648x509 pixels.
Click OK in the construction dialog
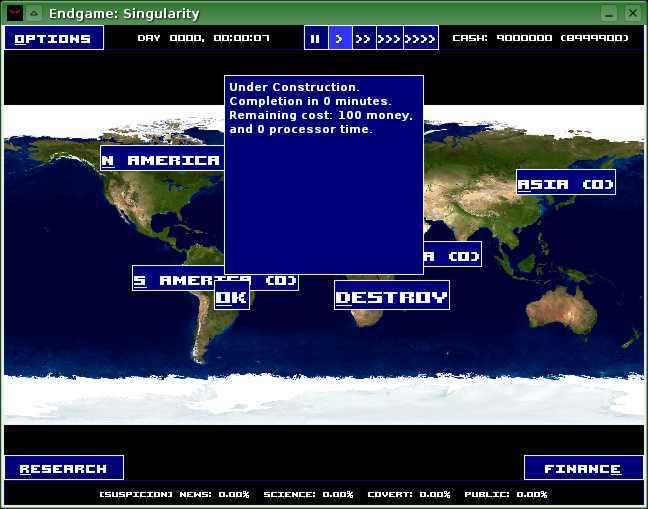232,296
